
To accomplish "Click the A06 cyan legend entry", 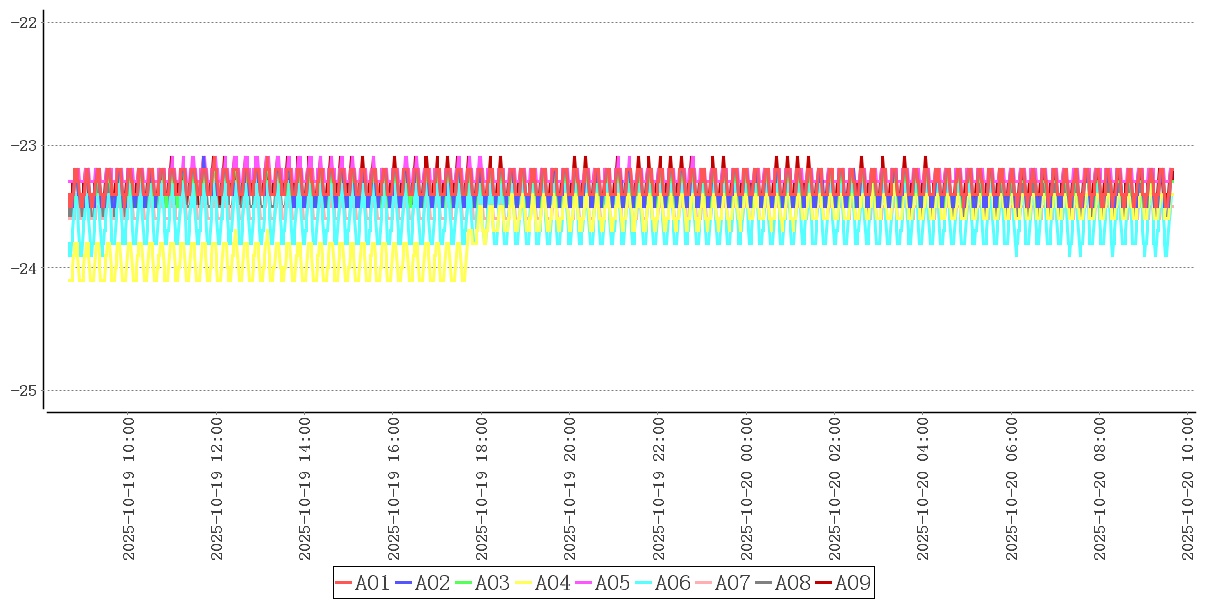I will coord(663,583).
